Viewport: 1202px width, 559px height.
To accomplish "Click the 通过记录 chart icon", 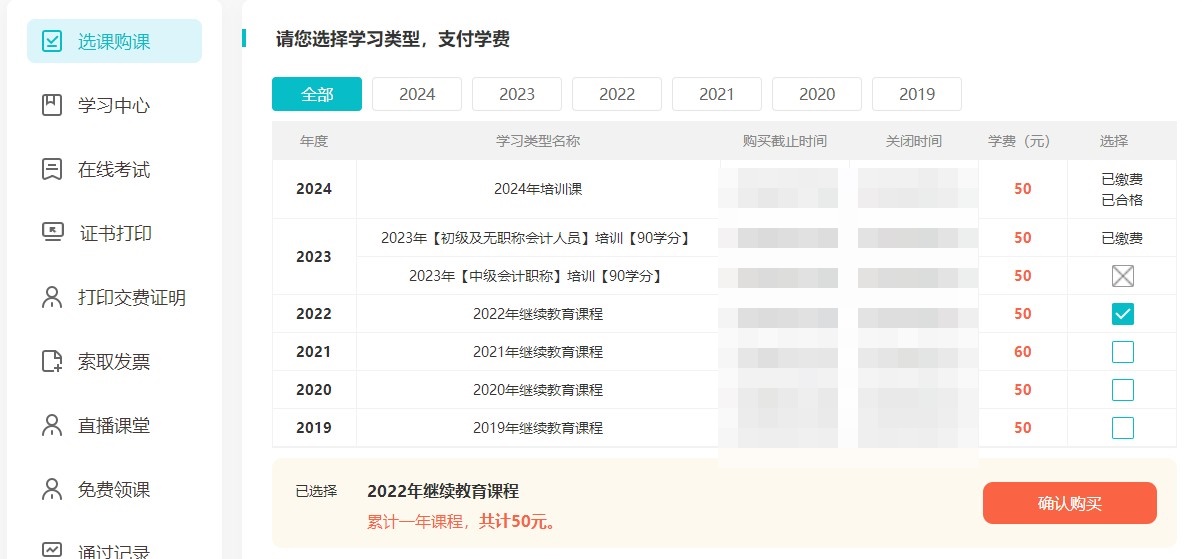I will [x=52, y=550].
